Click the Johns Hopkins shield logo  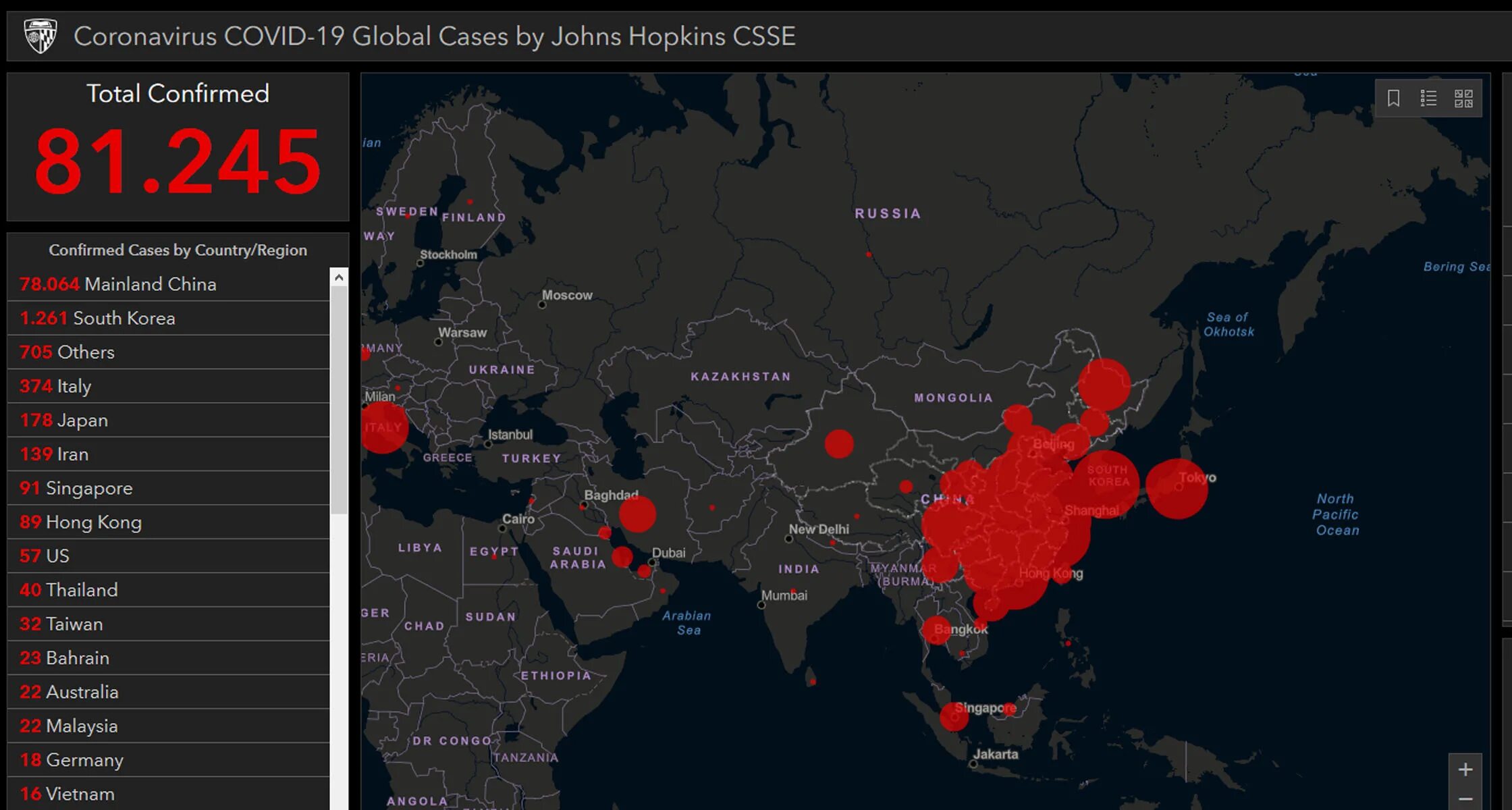(x=40, y=36)
